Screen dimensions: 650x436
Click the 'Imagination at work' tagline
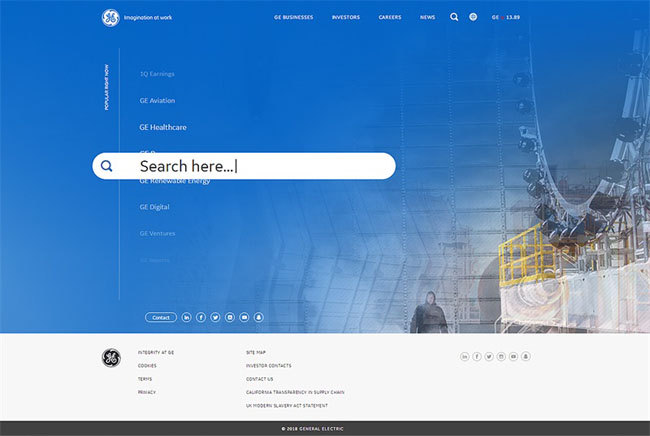point(148,17)
